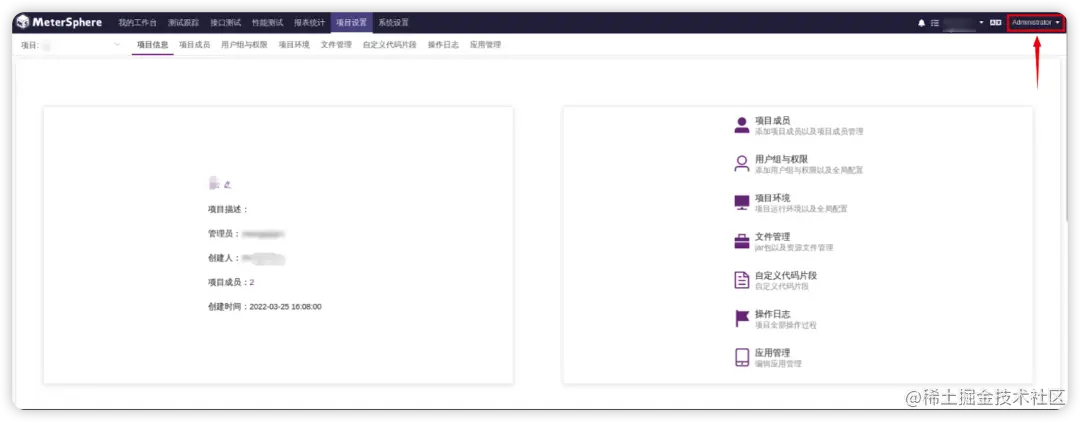Click the MeterSphere logo
The height and width of the screenshot is (422, 1080).
click(x=59, y=22)
